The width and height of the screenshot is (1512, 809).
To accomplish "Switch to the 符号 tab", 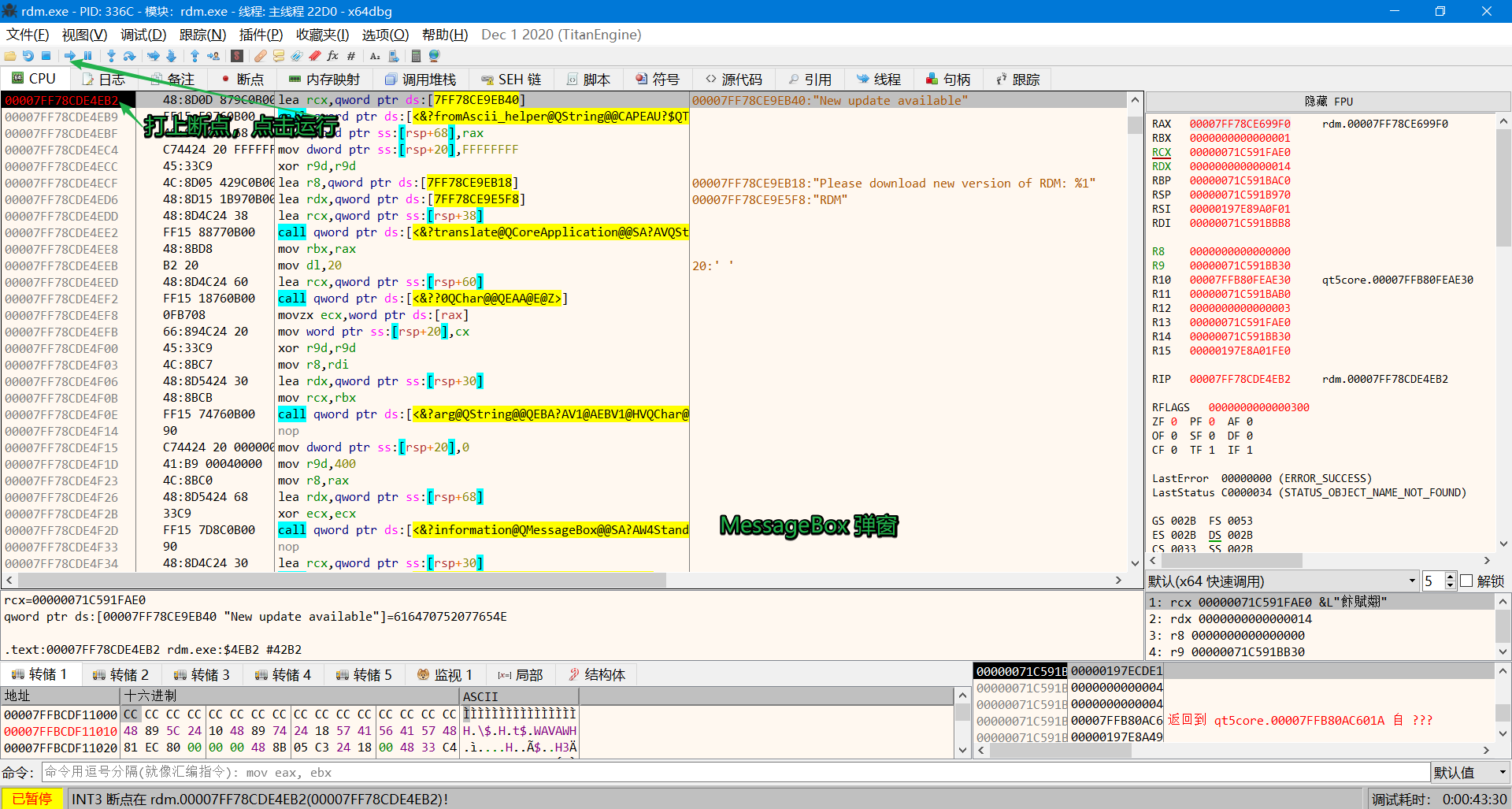I will coord(657,80).
